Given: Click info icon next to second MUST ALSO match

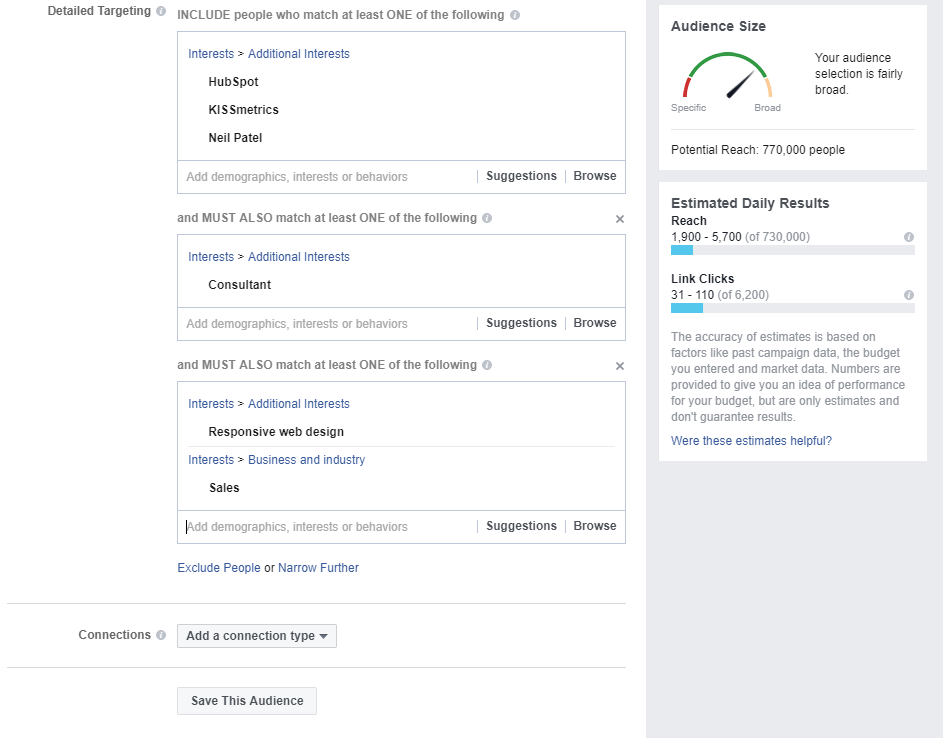Looking at the screenshot, I should [487, 365].
